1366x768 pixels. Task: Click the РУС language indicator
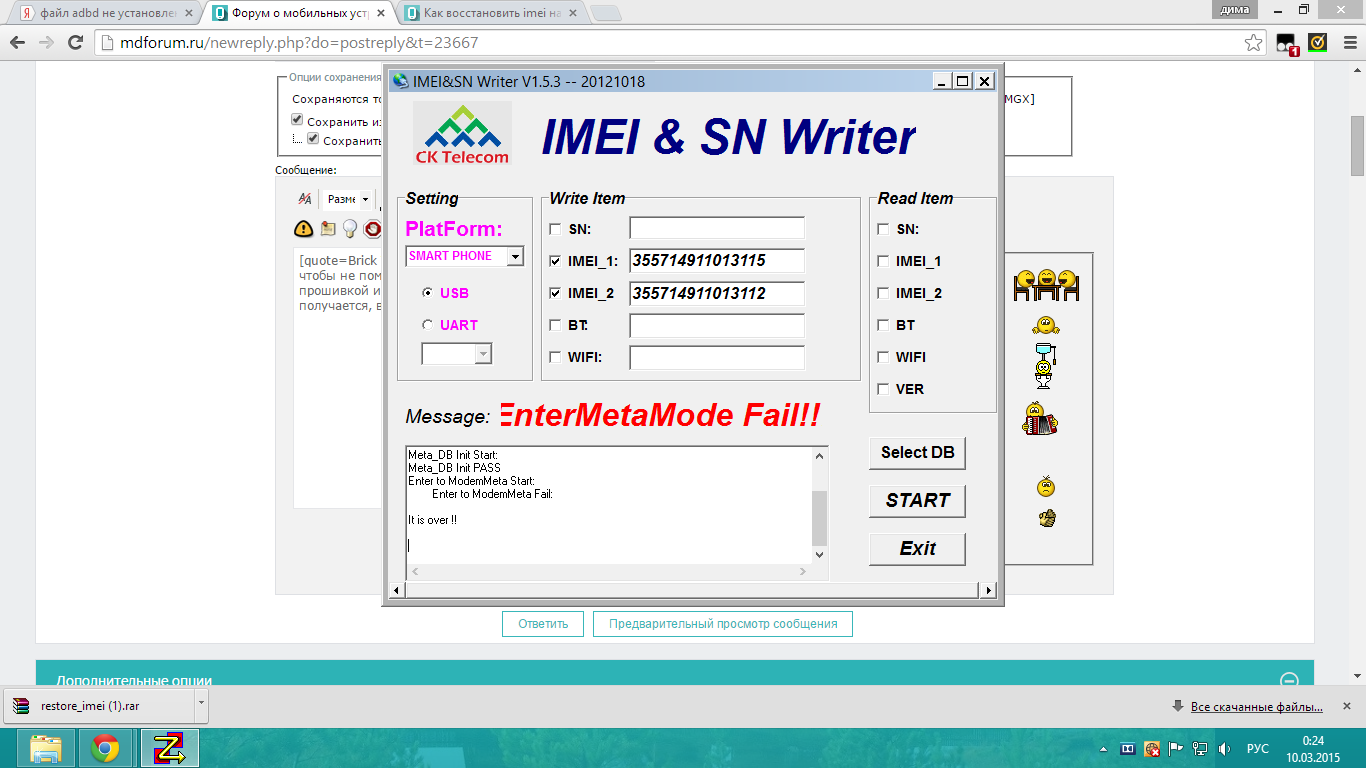(1258, 748)
